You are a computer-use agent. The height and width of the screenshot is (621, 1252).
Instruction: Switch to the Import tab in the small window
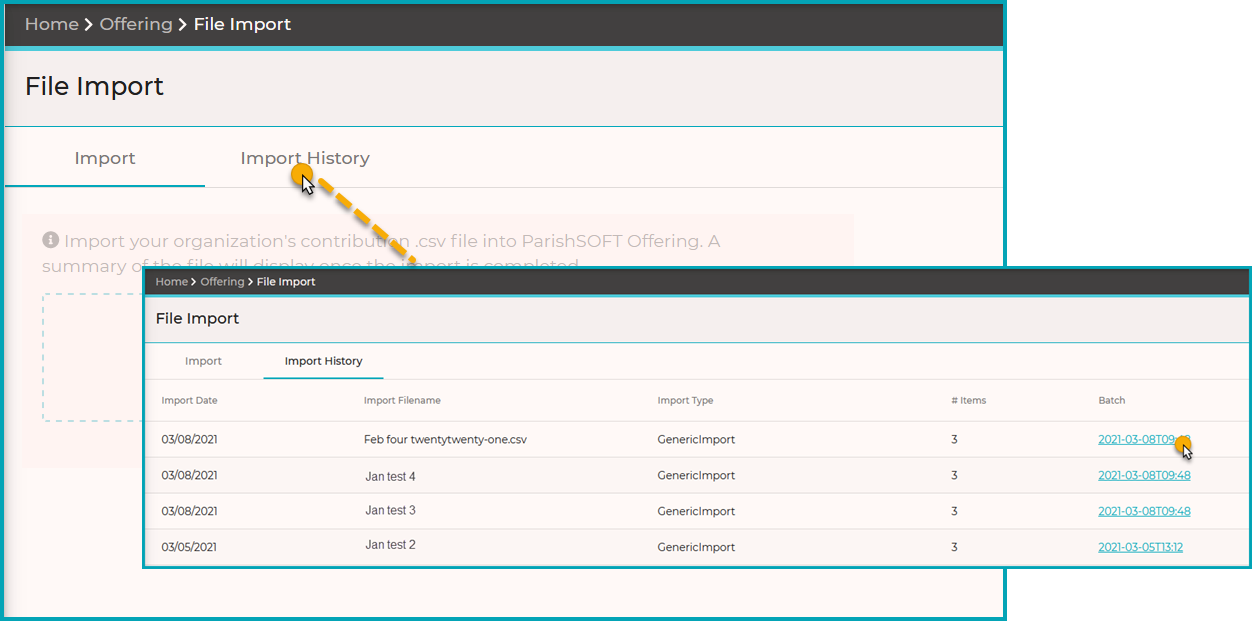point(203,361)
